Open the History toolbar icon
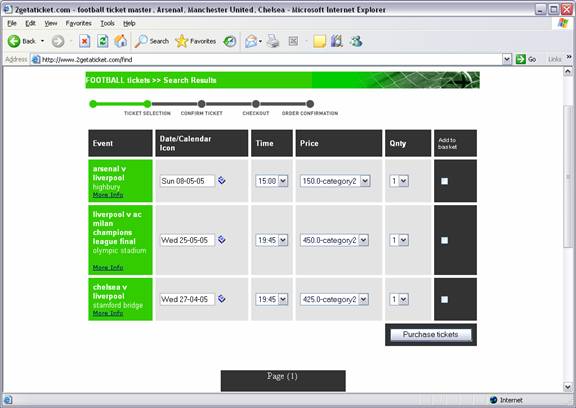Image resolution: width=576 pixels, height=408 pixels. pyautogui.click(x=230, y=41)
